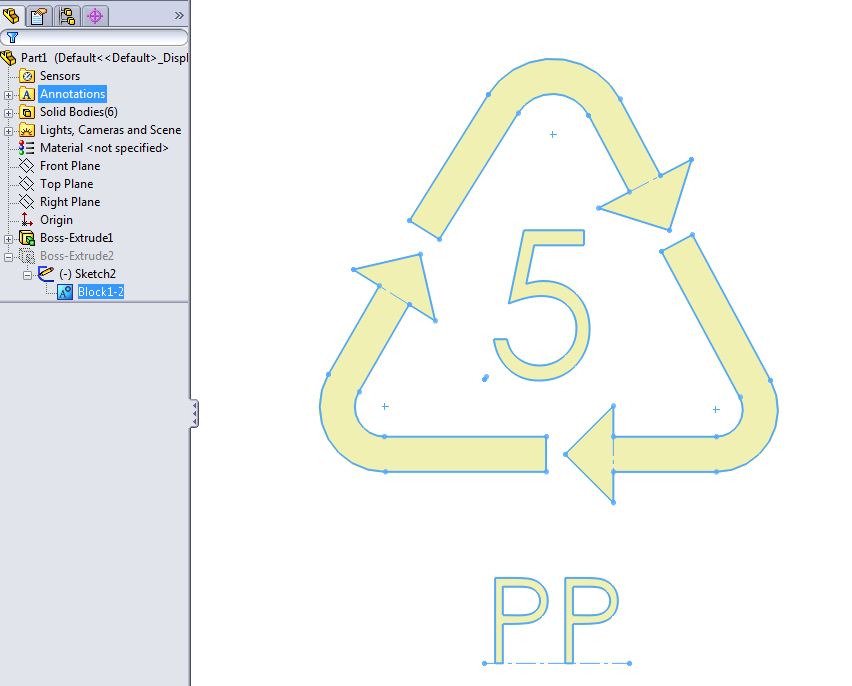This screenshot has width=852, height=686.
Task: Select the Boss-Extrude2 feature label
Action: (77, 255)
